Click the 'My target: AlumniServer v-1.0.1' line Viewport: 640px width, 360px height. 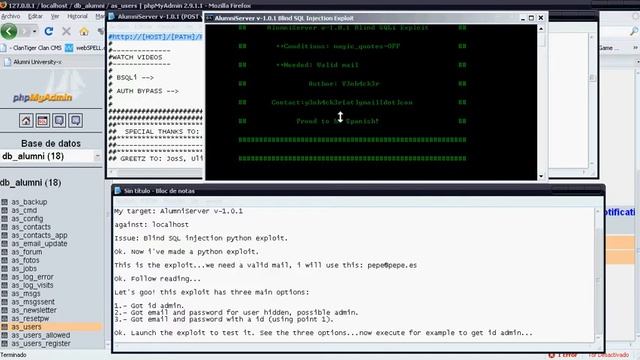178,211
